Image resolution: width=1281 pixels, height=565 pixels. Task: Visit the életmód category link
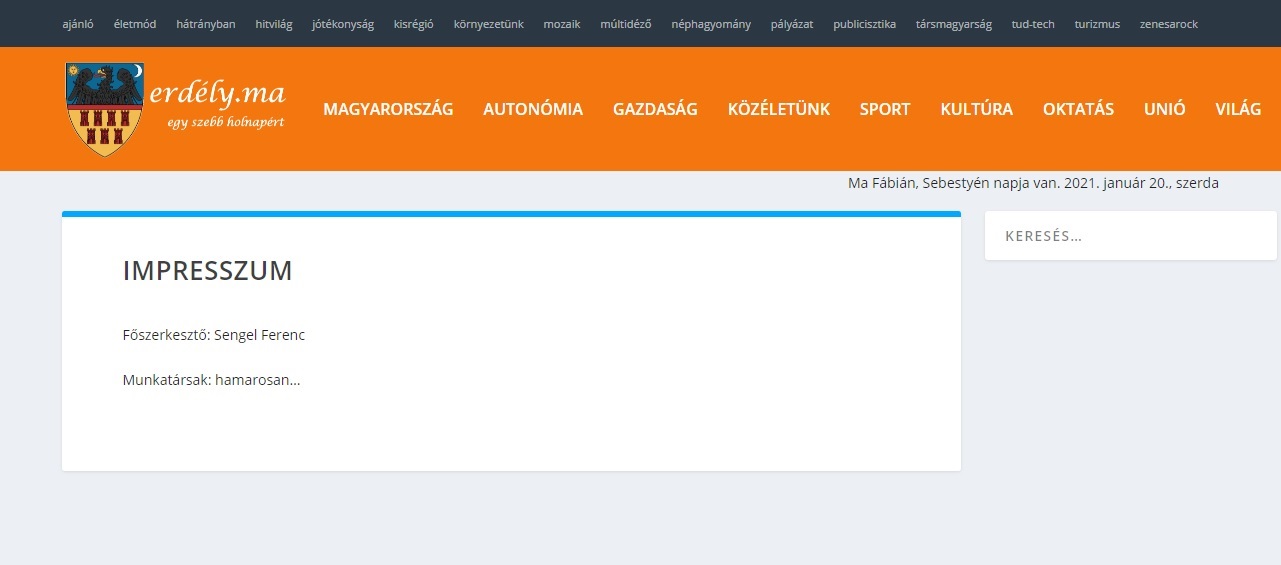coord(135,24)
